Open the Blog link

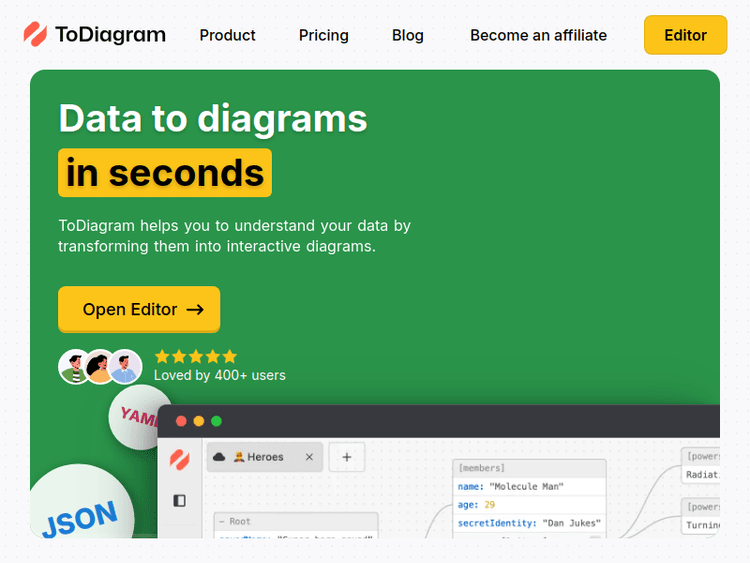(408, 35)
